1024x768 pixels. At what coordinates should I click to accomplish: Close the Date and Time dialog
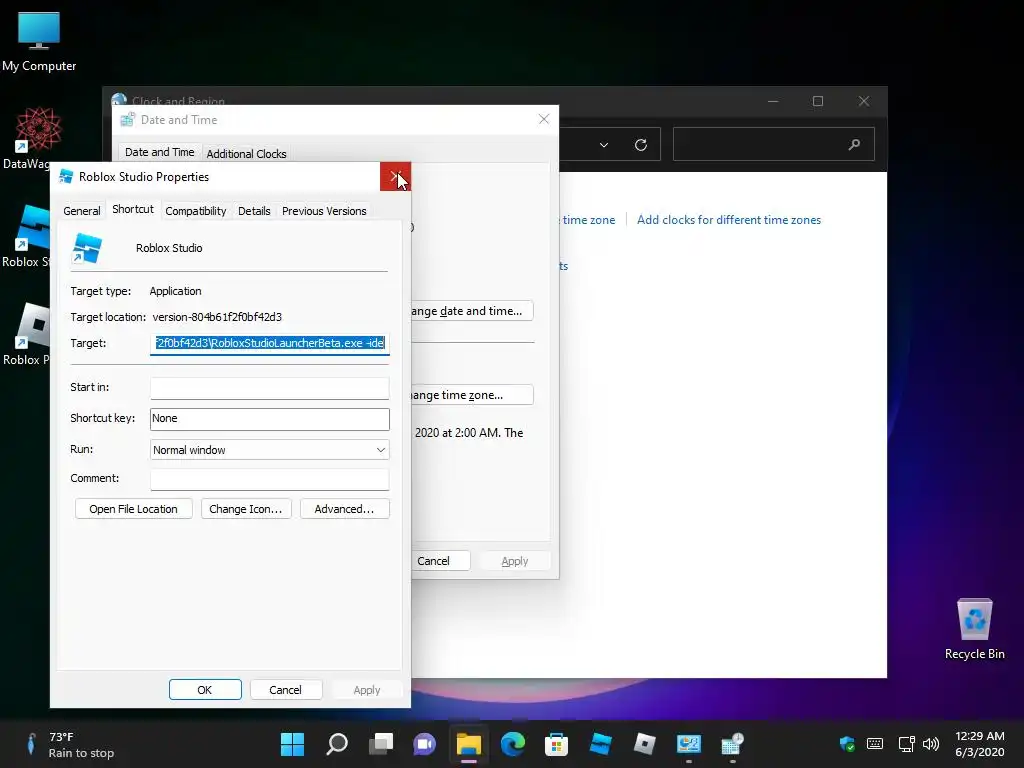coord(543,119)
